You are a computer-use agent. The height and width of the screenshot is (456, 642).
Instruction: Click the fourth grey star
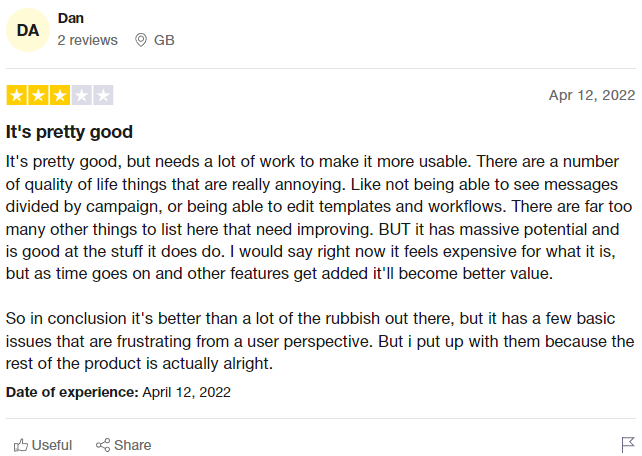coord(81,95)
